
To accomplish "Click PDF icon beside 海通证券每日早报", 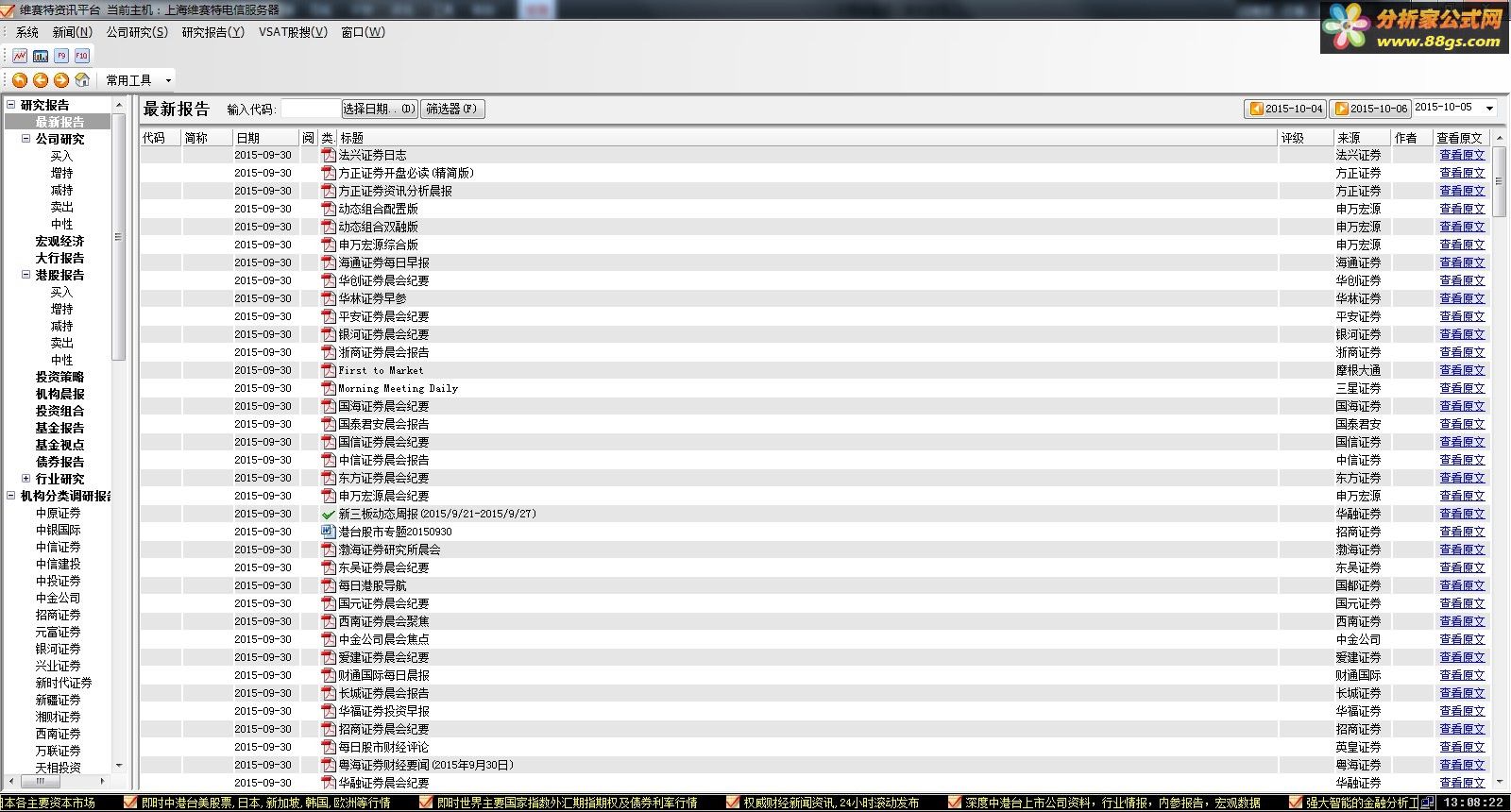I will [329, 262].
